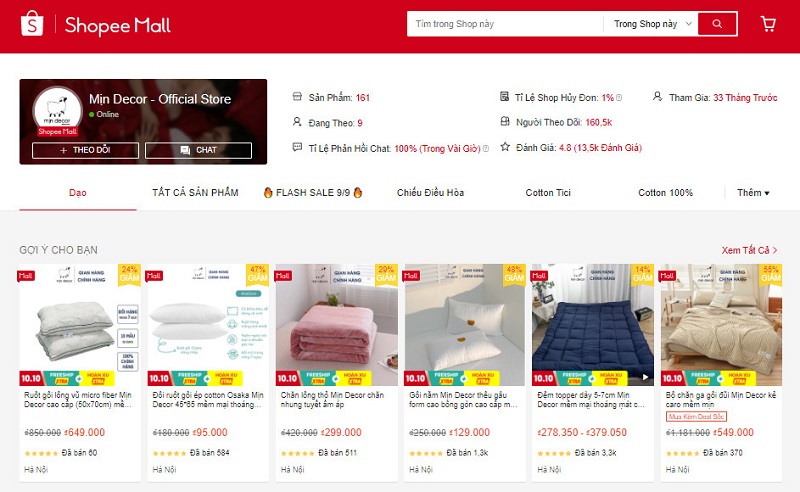Open the Trong Shop này search scope dropdown
800x492 pixels.
[652, 24]
